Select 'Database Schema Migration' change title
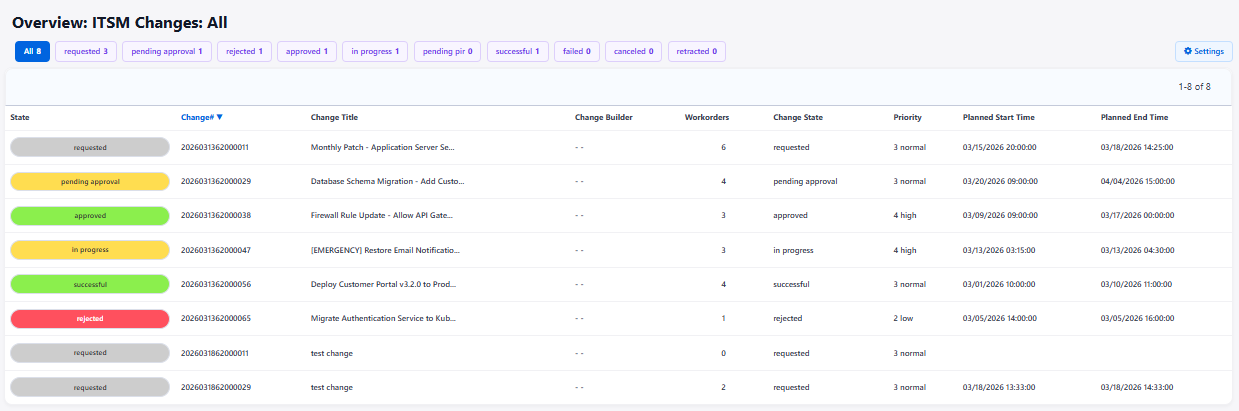Screen dimensions: 1239x411 [387, 181]
